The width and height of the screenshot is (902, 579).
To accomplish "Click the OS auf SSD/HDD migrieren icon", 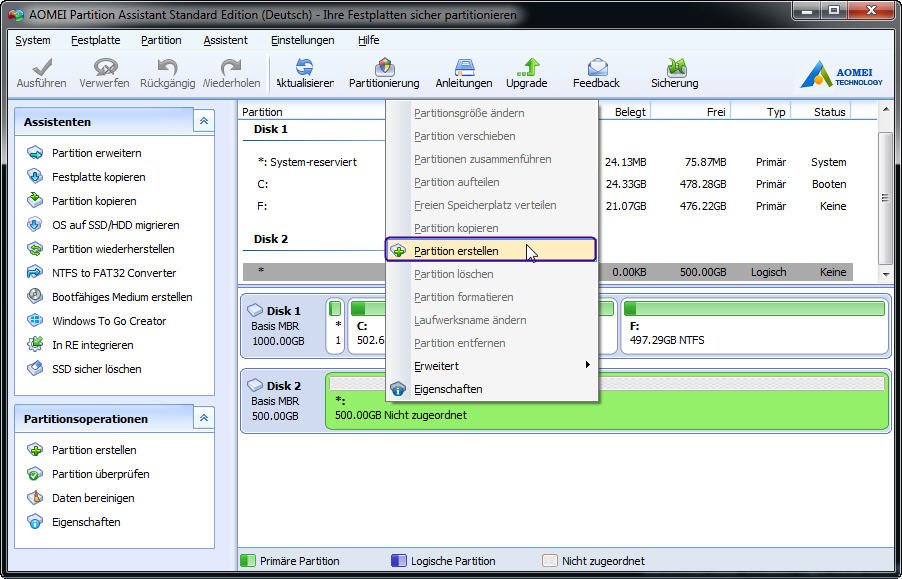I will click(35, 225).
